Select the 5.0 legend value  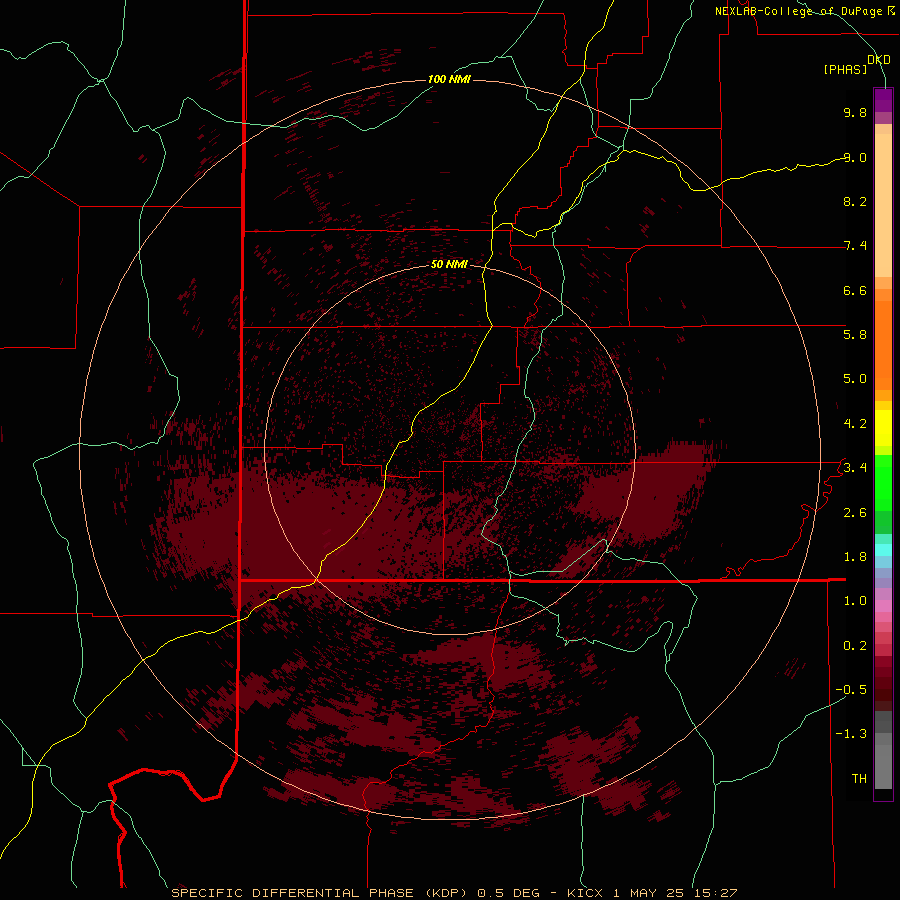(x=855, y=379)
